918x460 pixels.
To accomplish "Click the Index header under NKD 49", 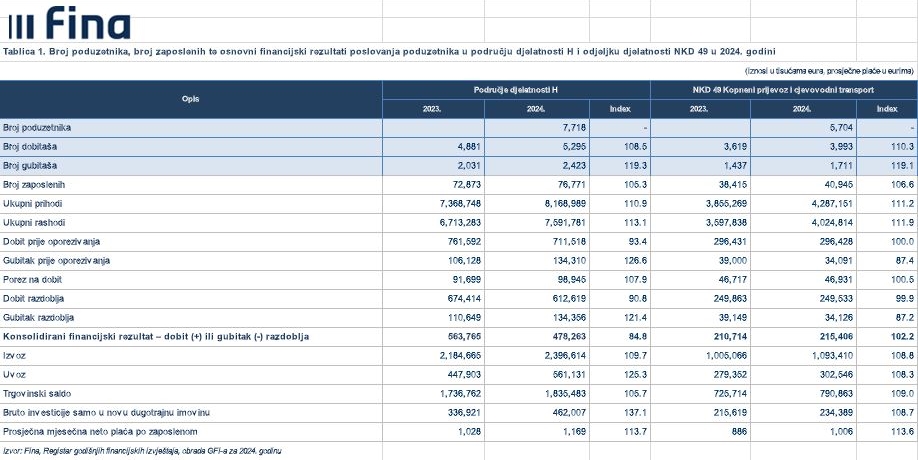I will (x=887, y=108).
